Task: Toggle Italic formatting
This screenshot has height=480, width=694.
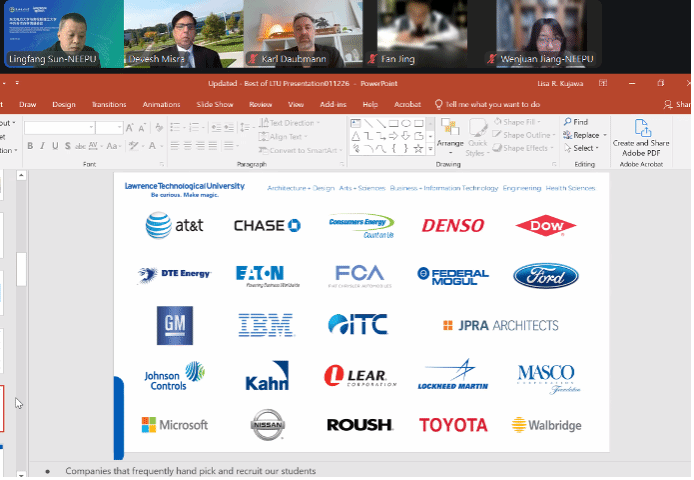Action: (42, 146)
